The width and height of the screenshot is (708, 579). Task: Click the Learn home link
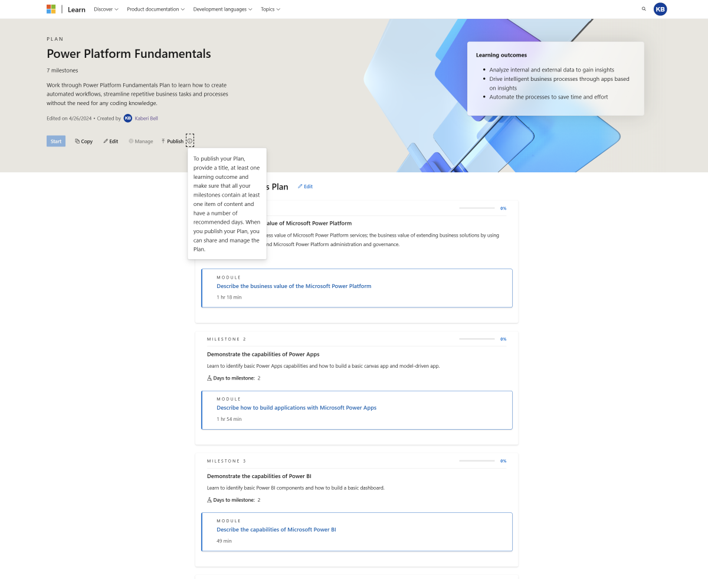[x=76, y=9]
